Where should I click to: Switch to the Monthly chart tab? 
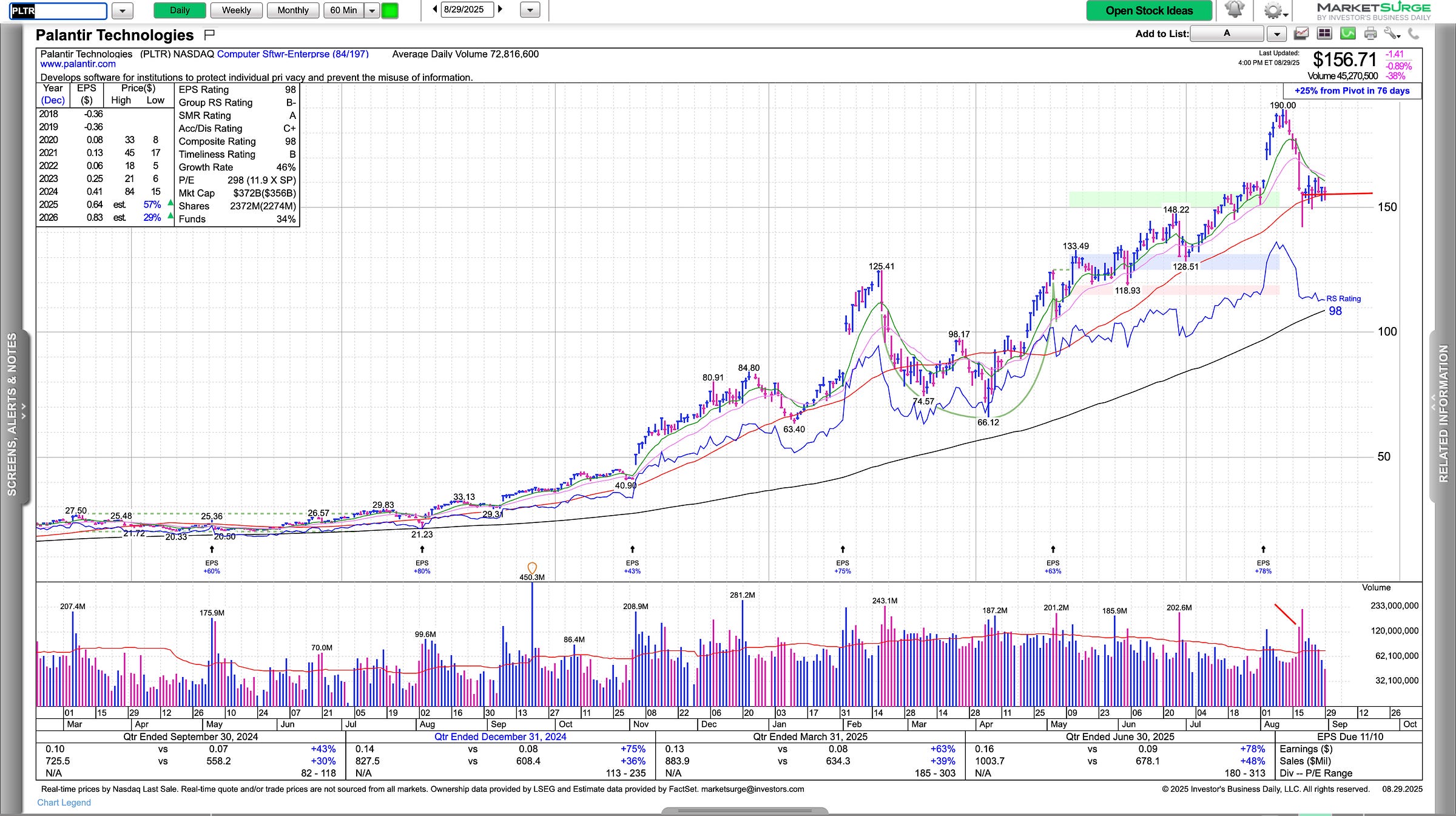(292, 10)
